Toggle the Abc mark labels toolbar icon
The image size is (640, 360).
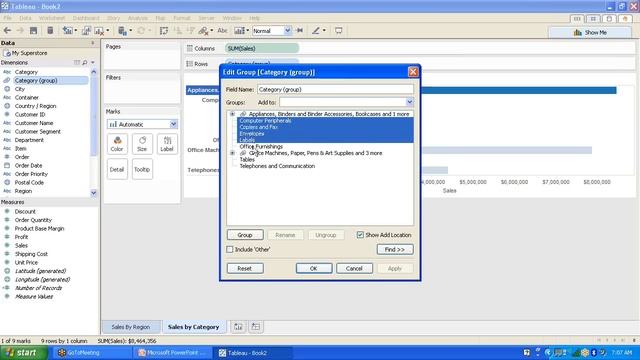(x=222, y=31)
